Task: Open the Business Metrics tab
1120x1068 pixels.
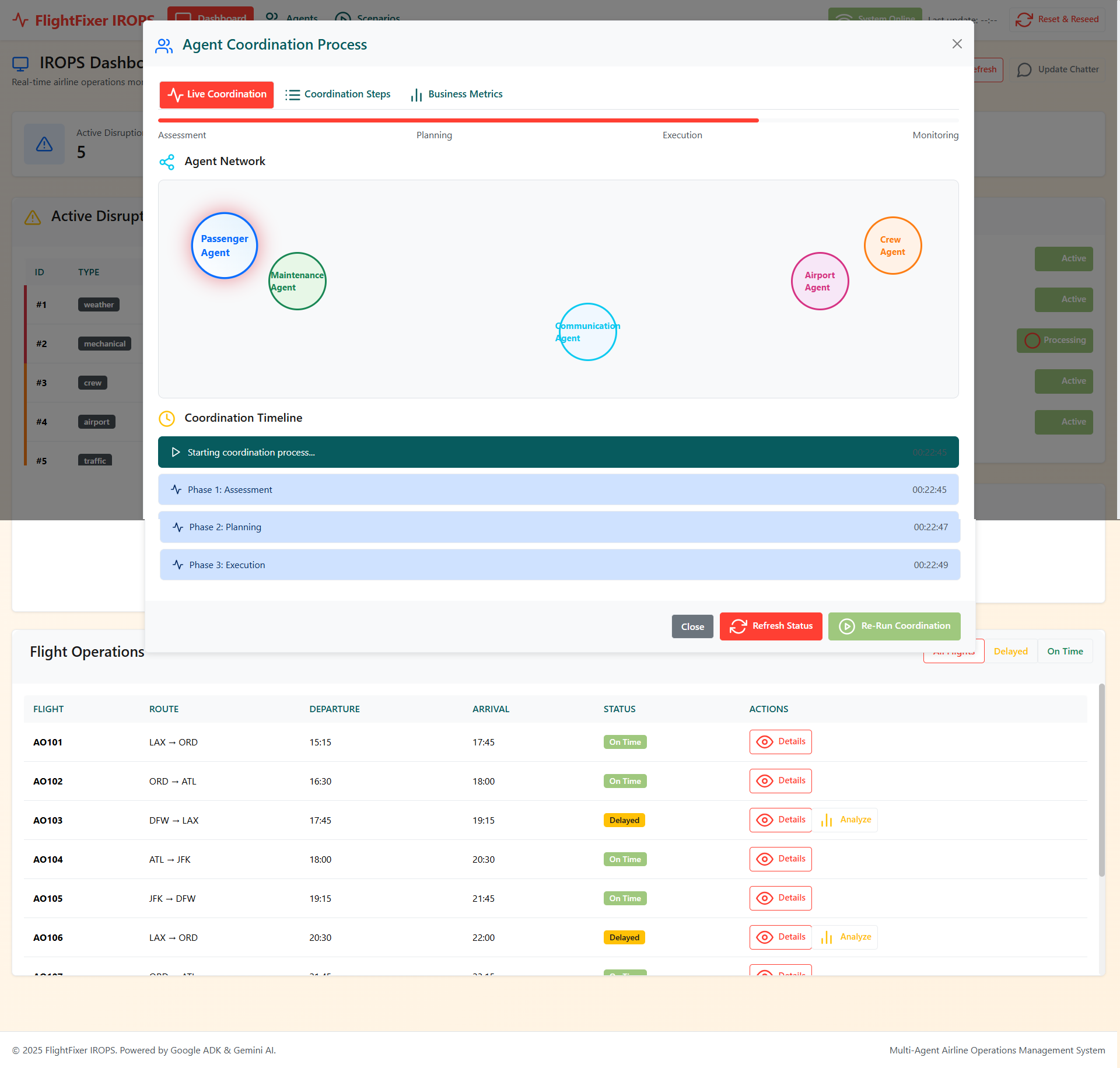Action: coord(456,94)
